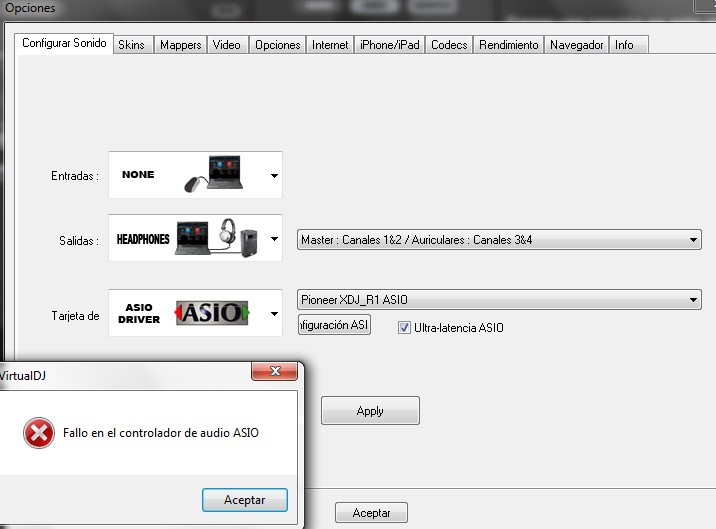Screen dimensions: 716x529
Task: Click the laptop-with-mouse image for Entradas
Action: [213, 174]
